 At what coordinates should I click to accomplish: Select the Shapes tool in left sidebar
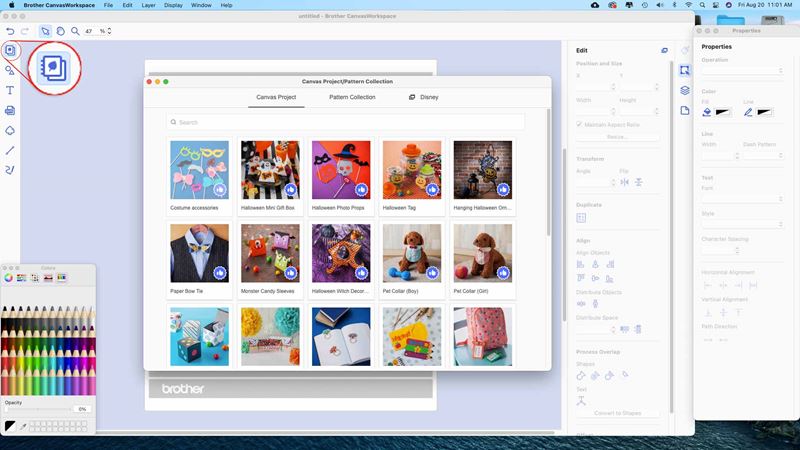pos(10,70)
